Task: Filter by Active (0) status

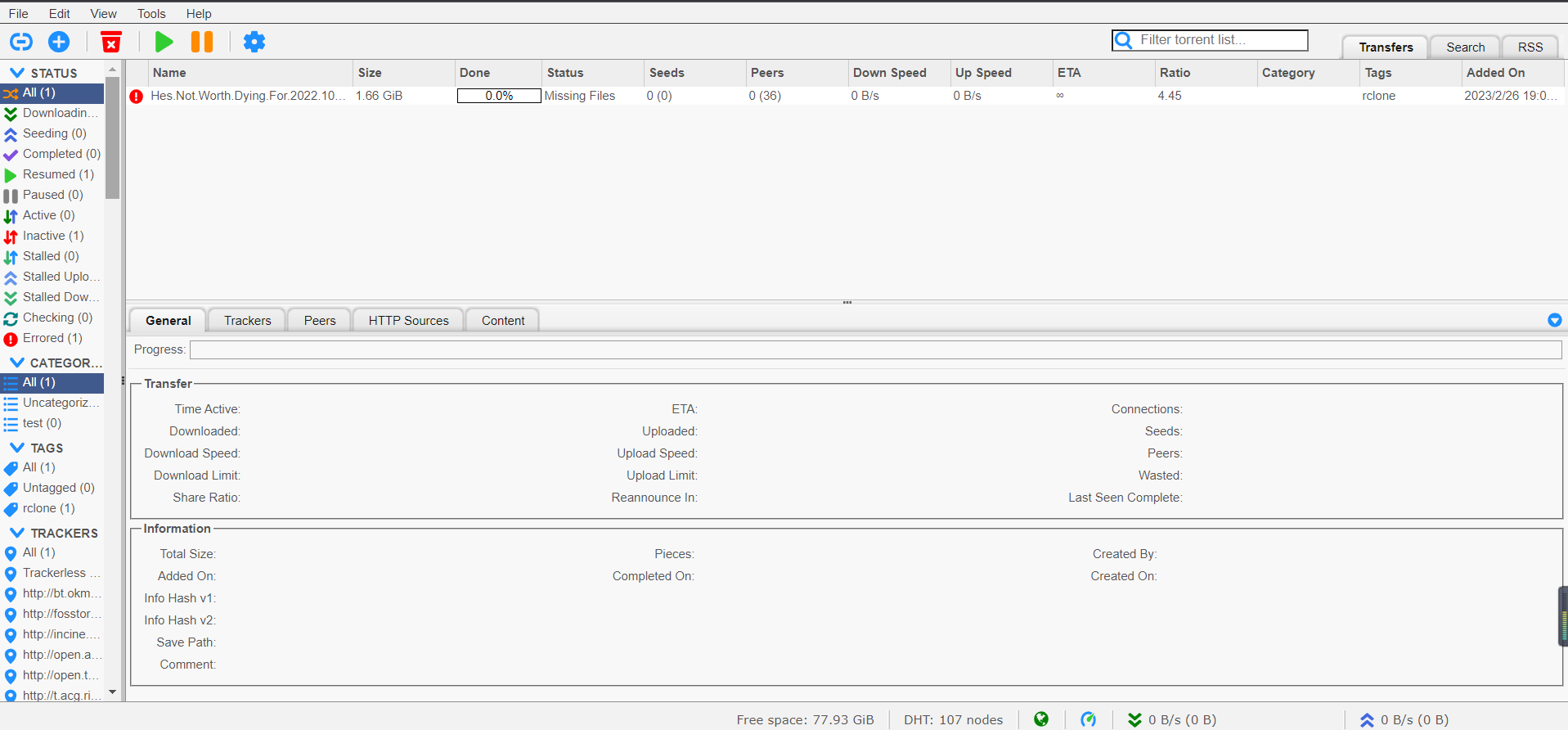Action: tap(52, 215)
